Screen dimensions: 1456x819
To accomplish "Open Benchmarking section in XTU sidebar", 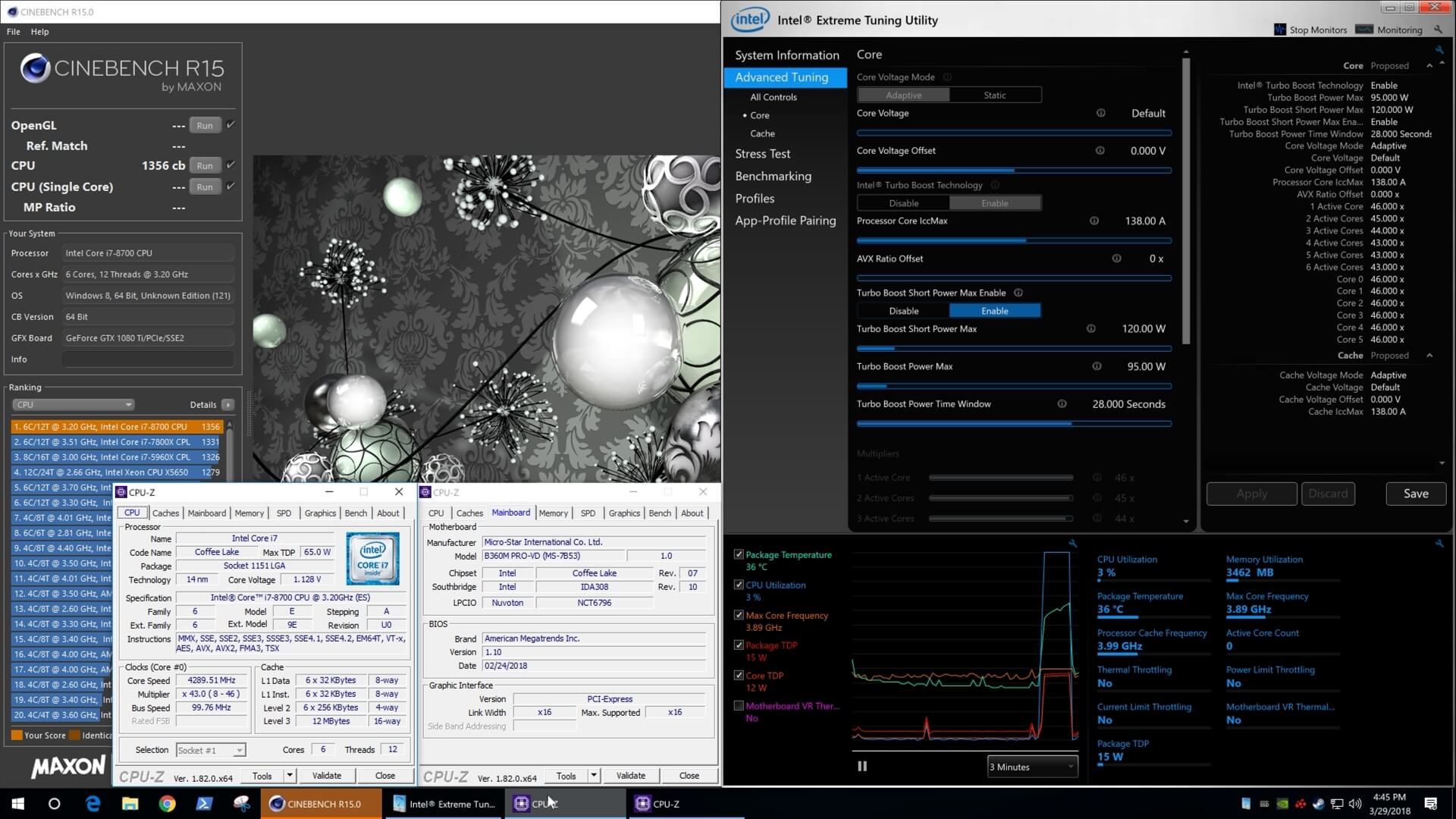I will (773, 176).
